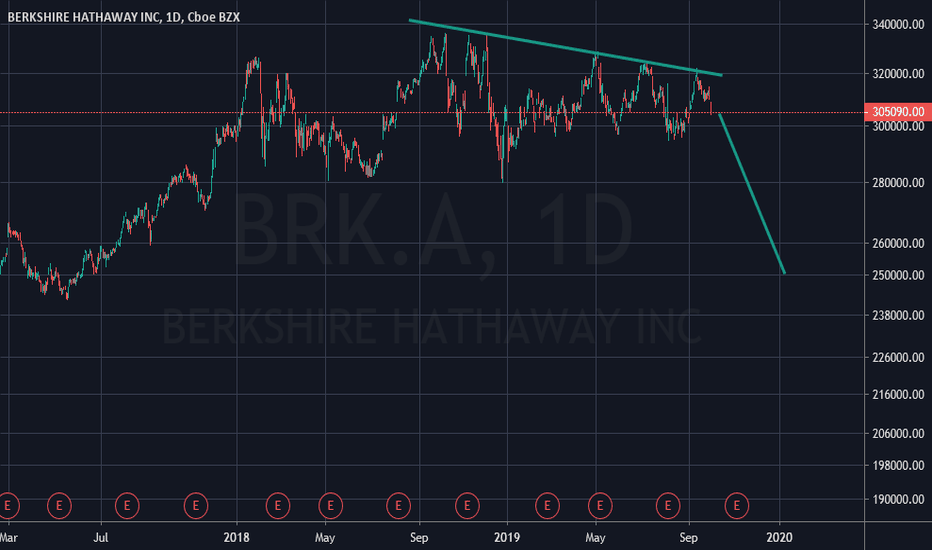Screen dimensions: 932x550
Task: Select the earnings marker just before 2018 label
Action: [x=196, y=506]
